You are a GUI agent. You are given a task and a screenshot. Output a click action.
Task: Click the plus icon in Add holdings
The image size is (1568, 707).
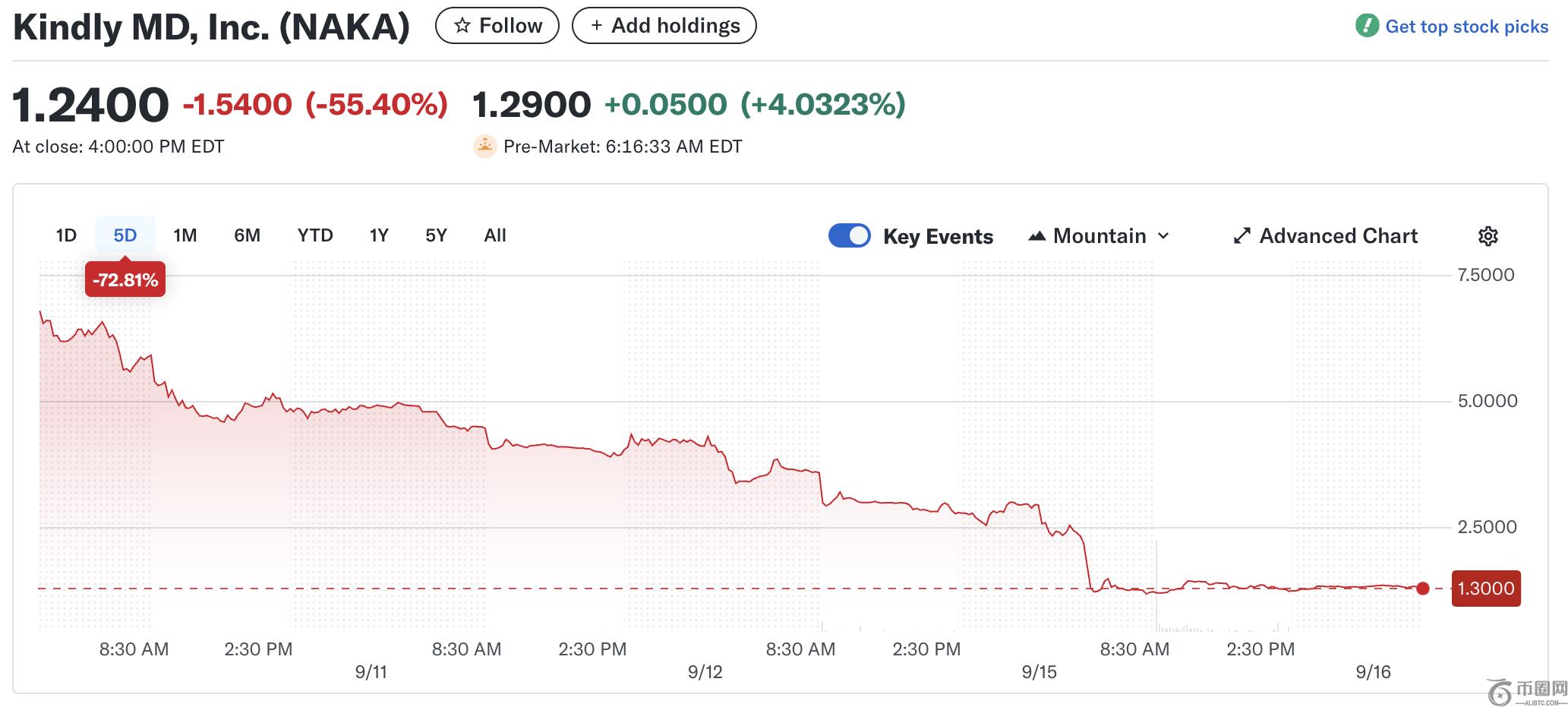tap(597, 26)
